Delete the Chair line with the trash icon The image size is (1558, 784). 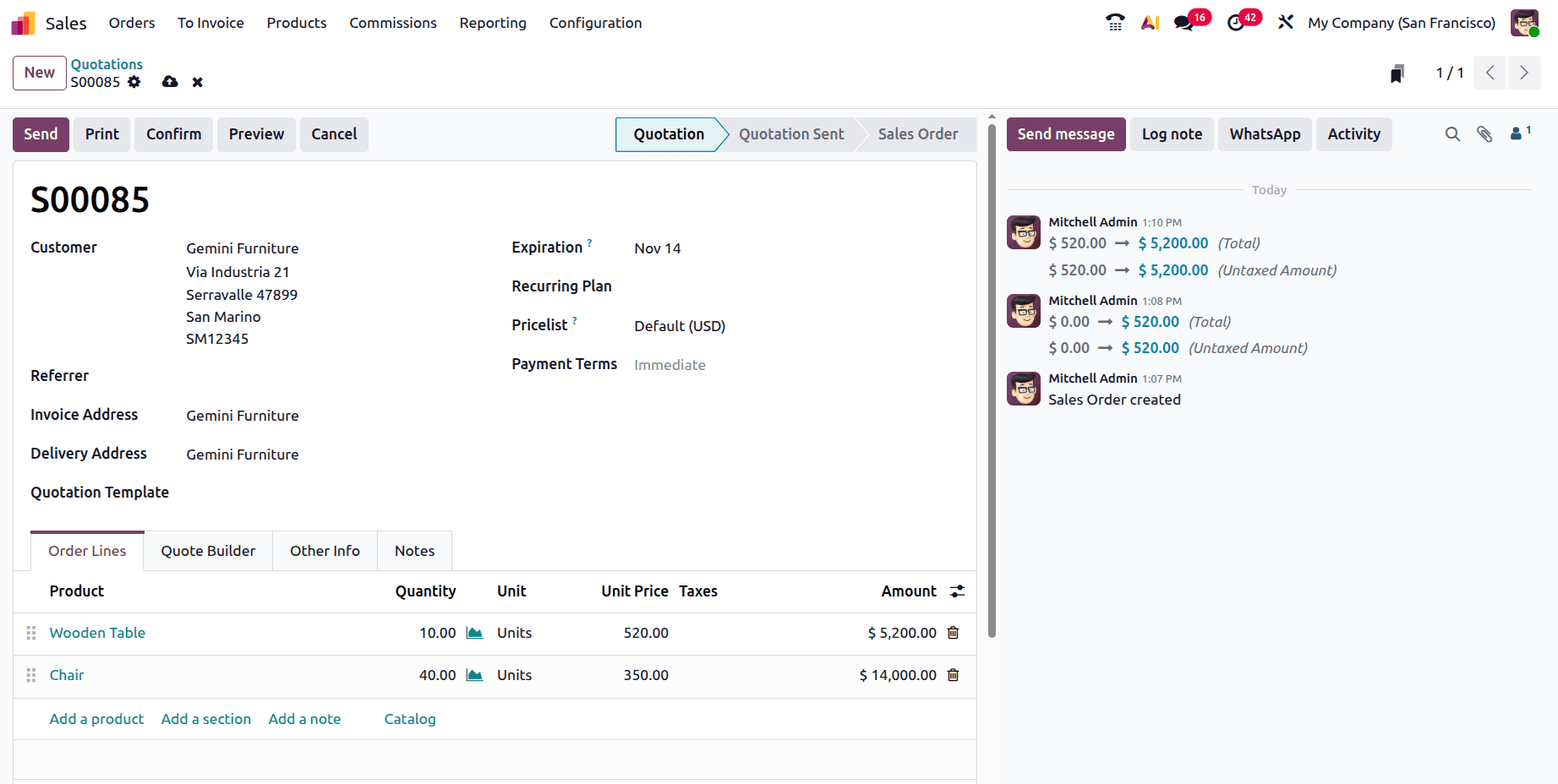pos(953,675)
